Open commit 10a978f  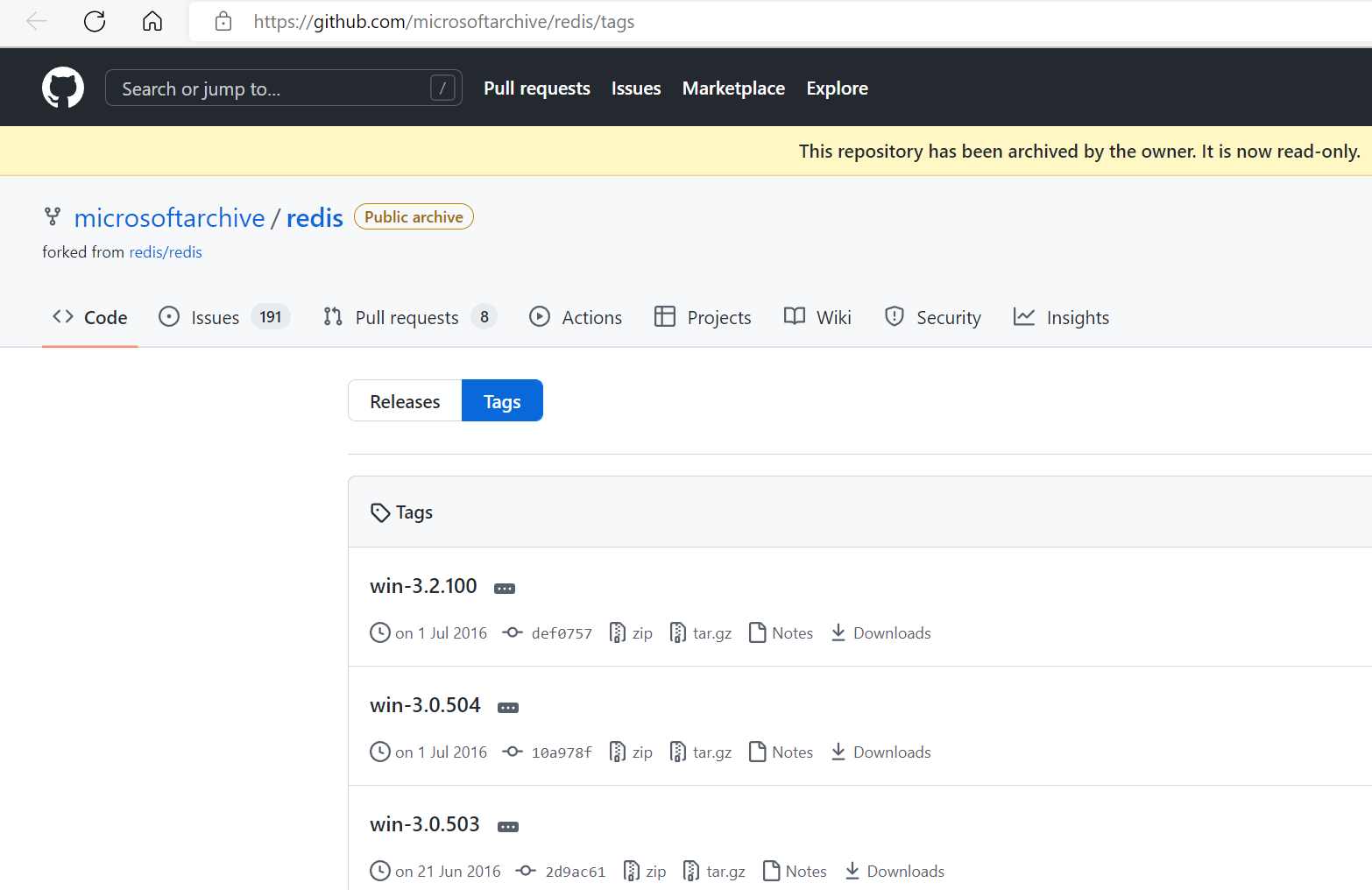(548, 752)
